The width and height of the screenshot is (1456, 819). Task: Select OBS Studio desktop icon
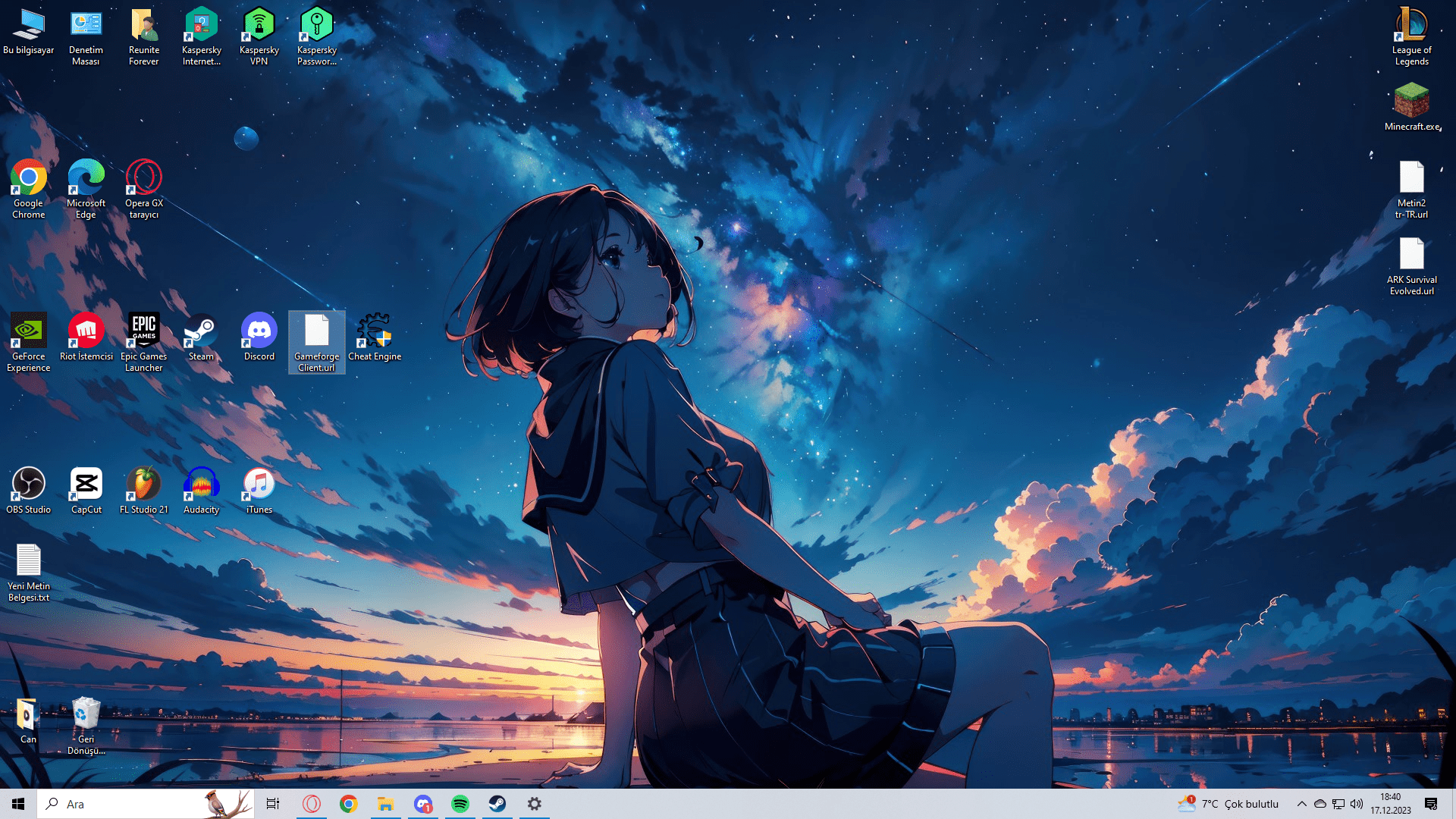tap(28, 491)
